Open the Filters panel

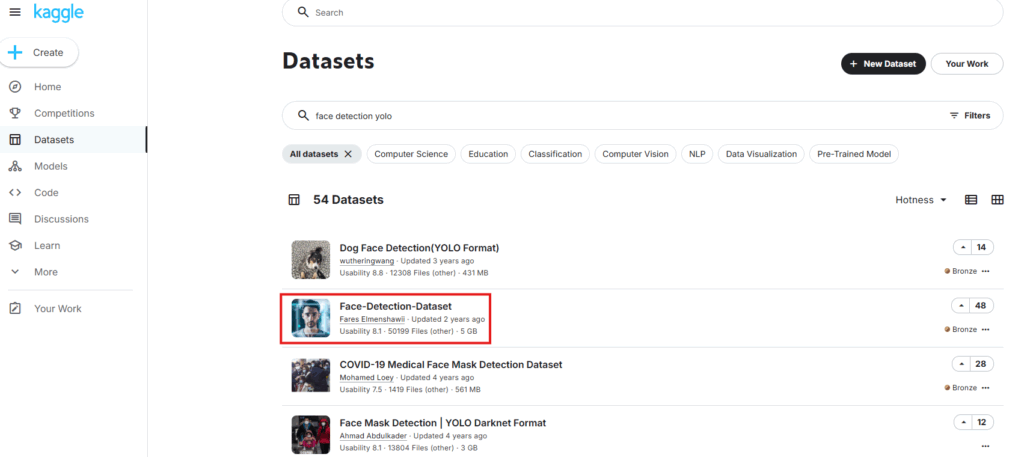coord(970,116)
